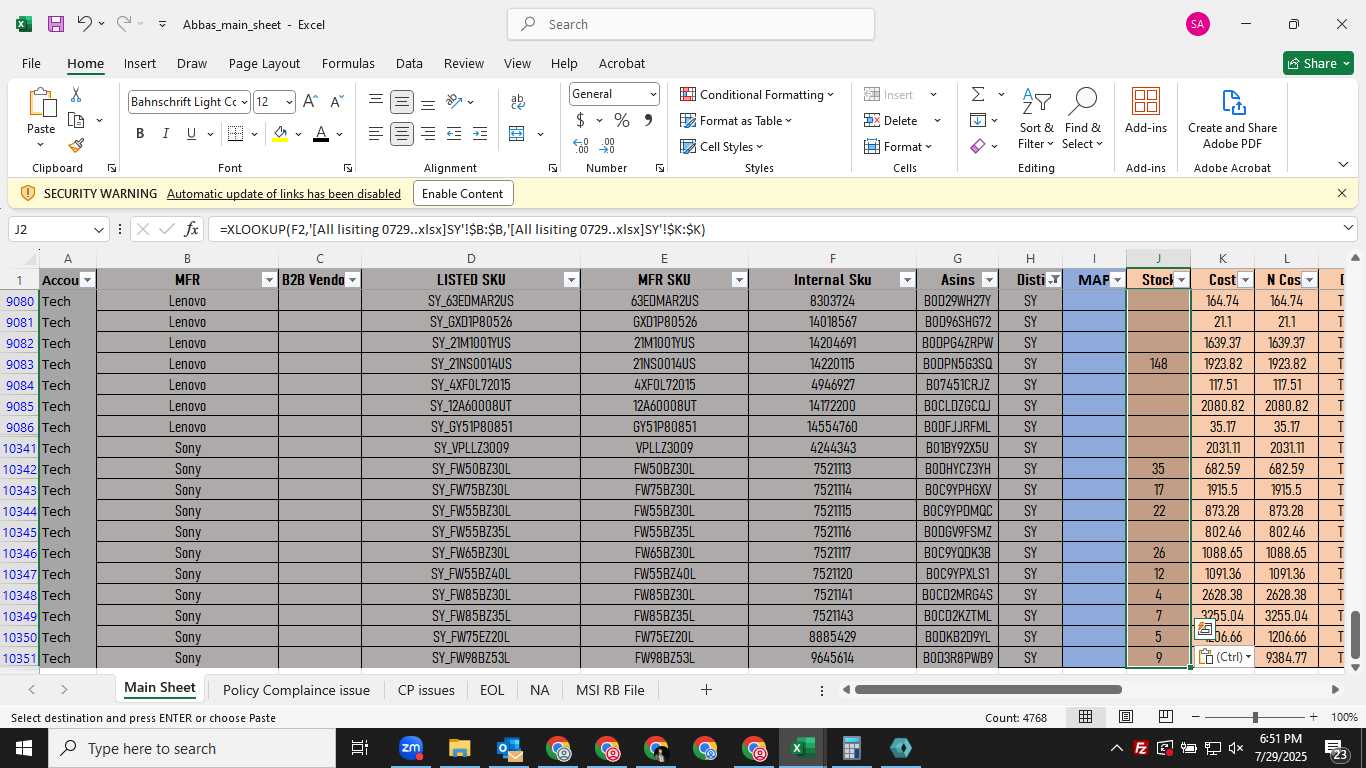Image resolution: width=1366 pixels, height=768 pixels.
Task: Open the General number format dropdown
Action: [653, 94]
